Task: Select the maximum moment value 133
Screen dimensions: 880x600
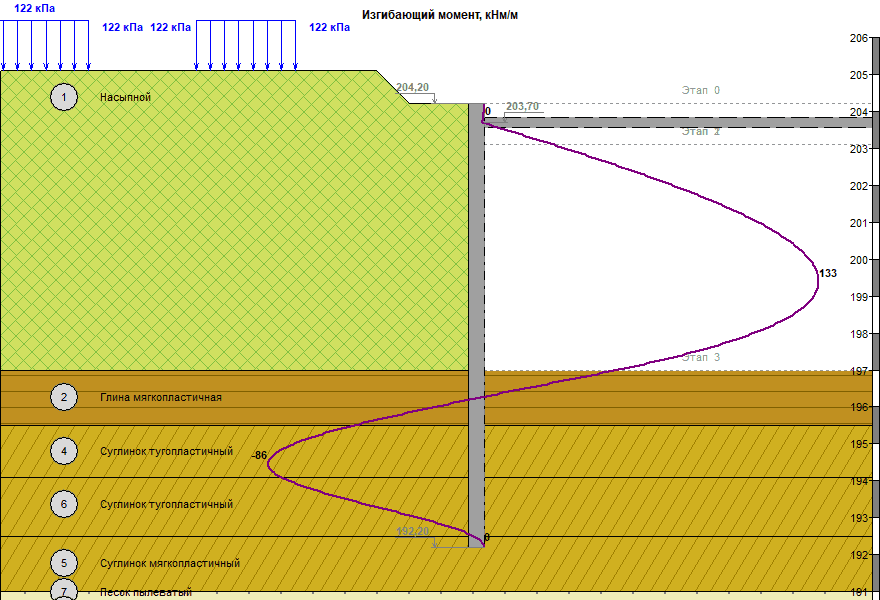Action: coord(828,273)
